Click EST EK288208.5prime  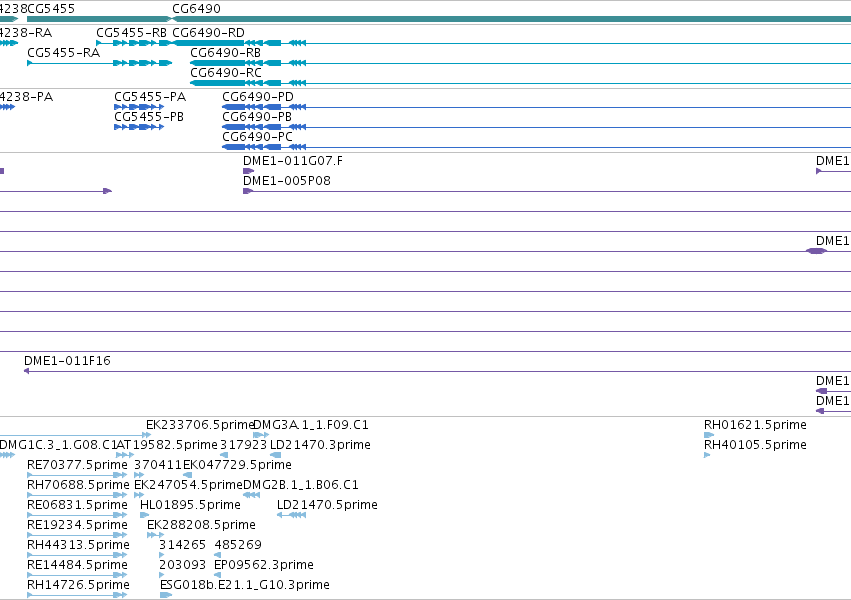[x=155, y=535]
